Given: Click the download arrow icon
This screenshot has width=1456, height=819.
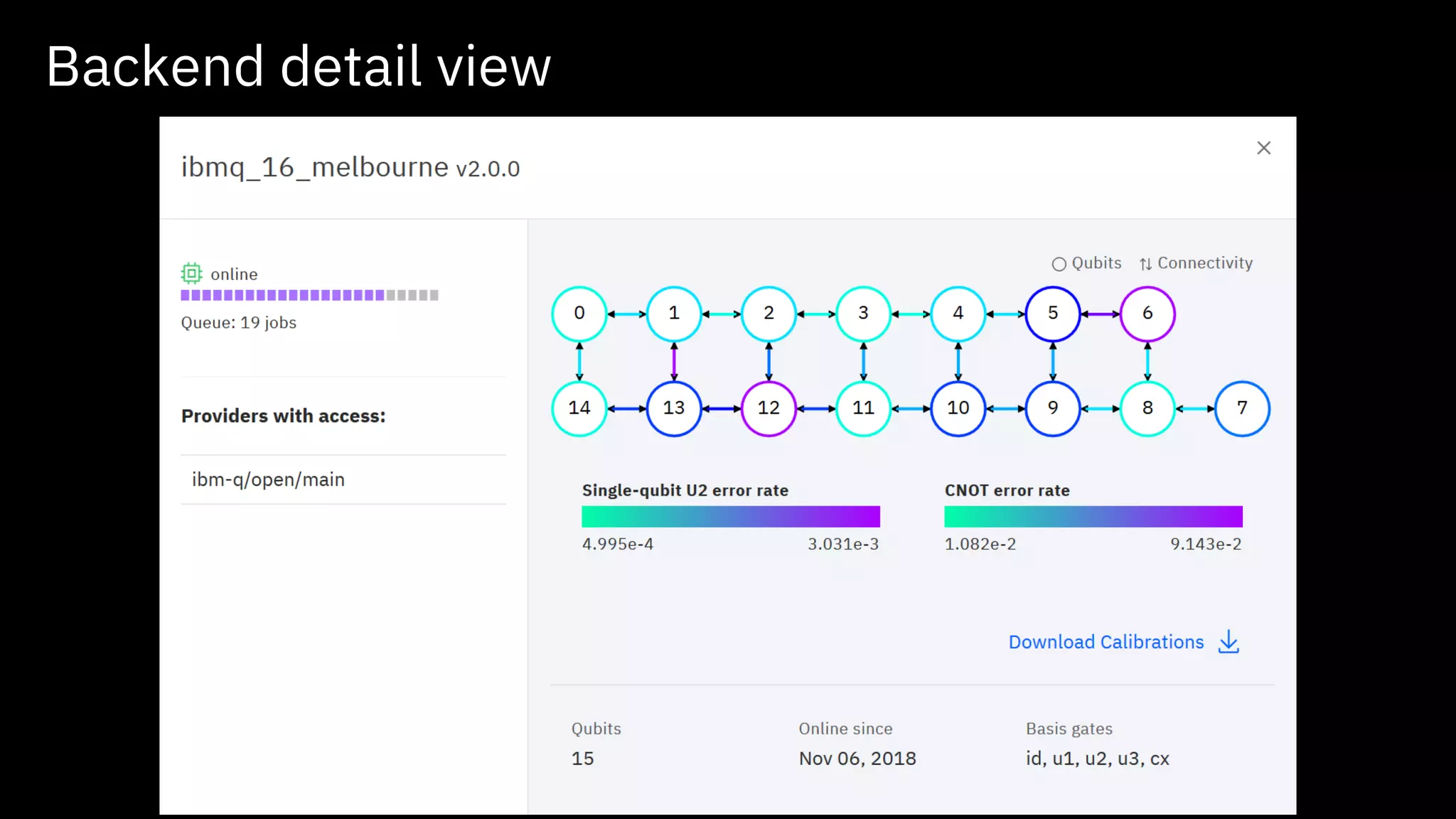Looking at the screenshot, I should 1228,642.
